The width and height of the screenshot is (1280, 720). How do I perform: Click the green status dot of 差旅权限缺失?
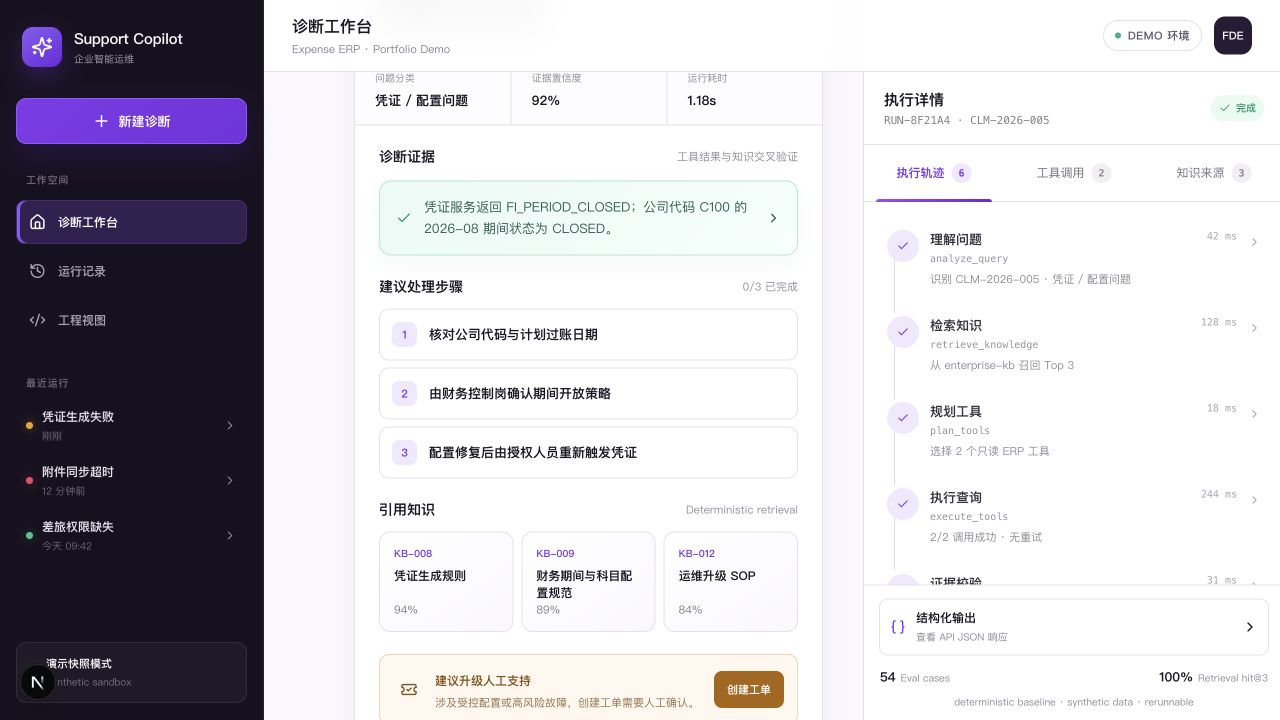tap(29, 536)
